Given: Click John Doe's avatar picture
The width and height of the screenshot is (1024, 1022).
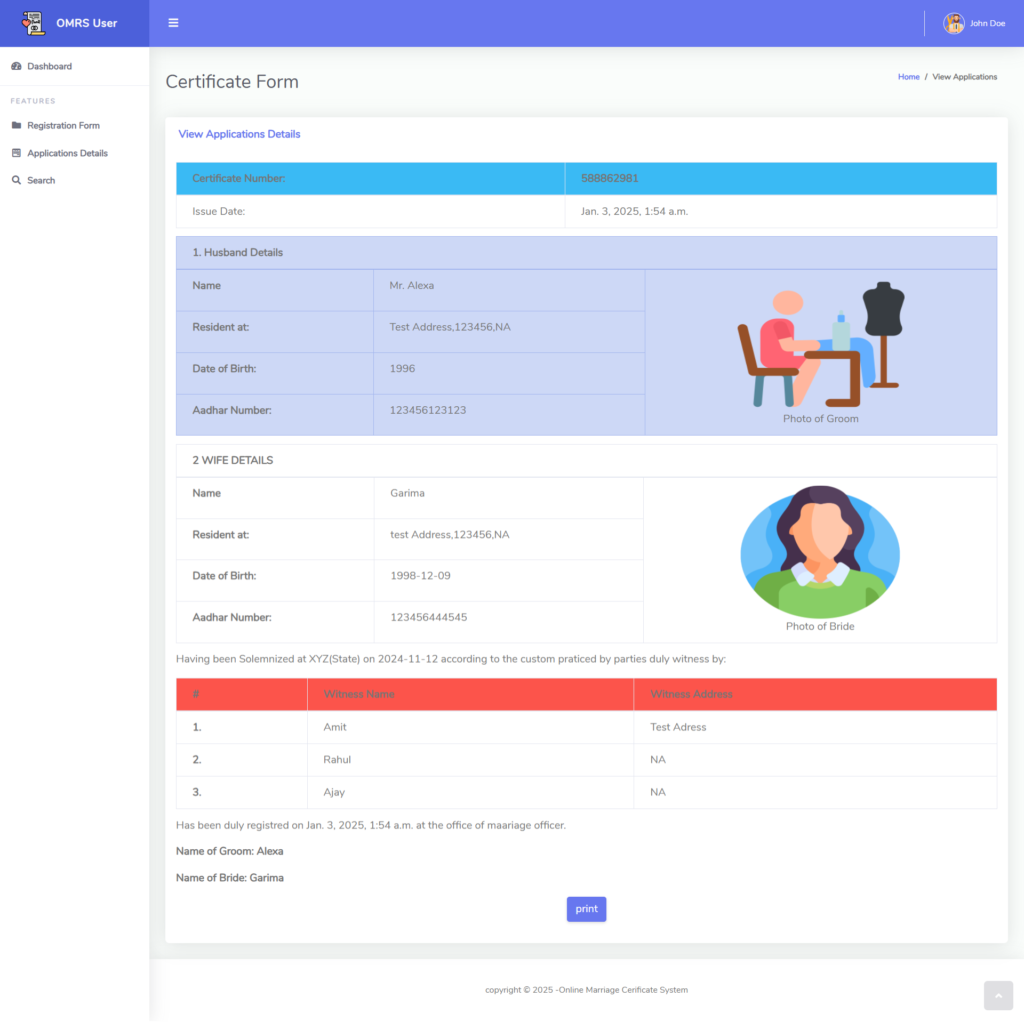Looking at the screenshot, I should (953, 23).
